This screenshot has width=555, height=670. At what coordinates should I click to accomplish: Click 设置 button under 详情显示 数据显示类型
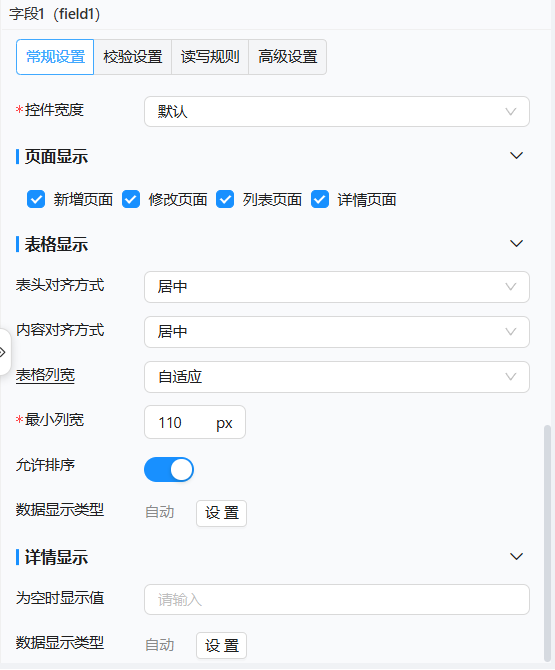point(221,646)
